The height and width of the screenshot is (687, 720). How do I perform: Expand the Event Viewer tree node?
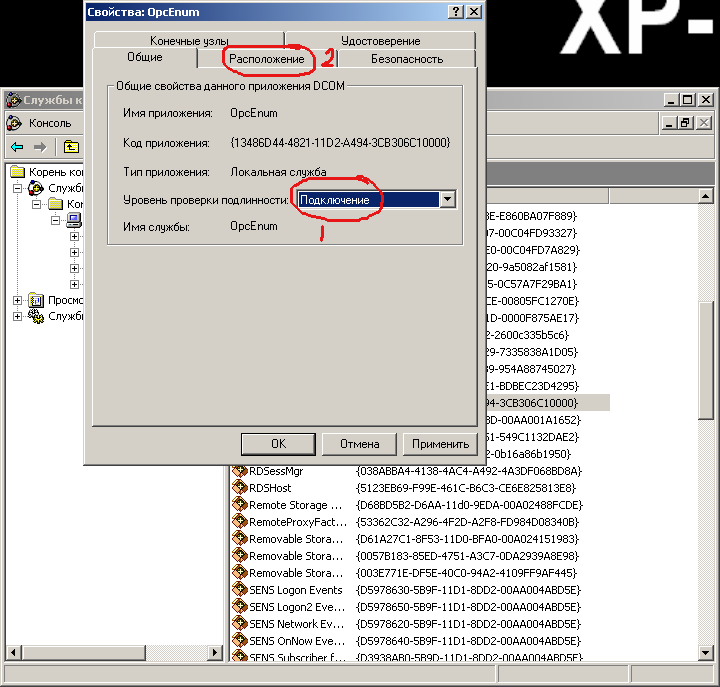click(x=18, y=300)
